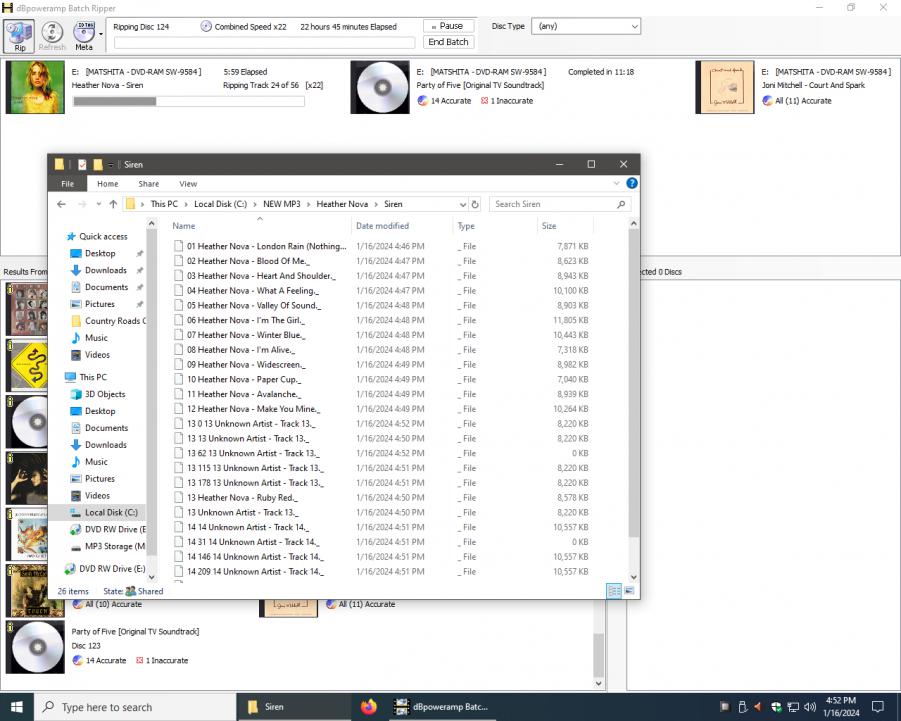Switch to the Share ribbon tab
The image size is (901, 721).
coord(148,184)
